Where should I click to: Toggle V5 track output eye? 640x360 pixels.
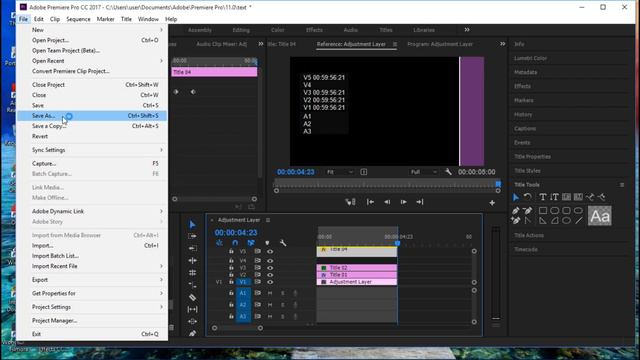click(x=270, y=251)
